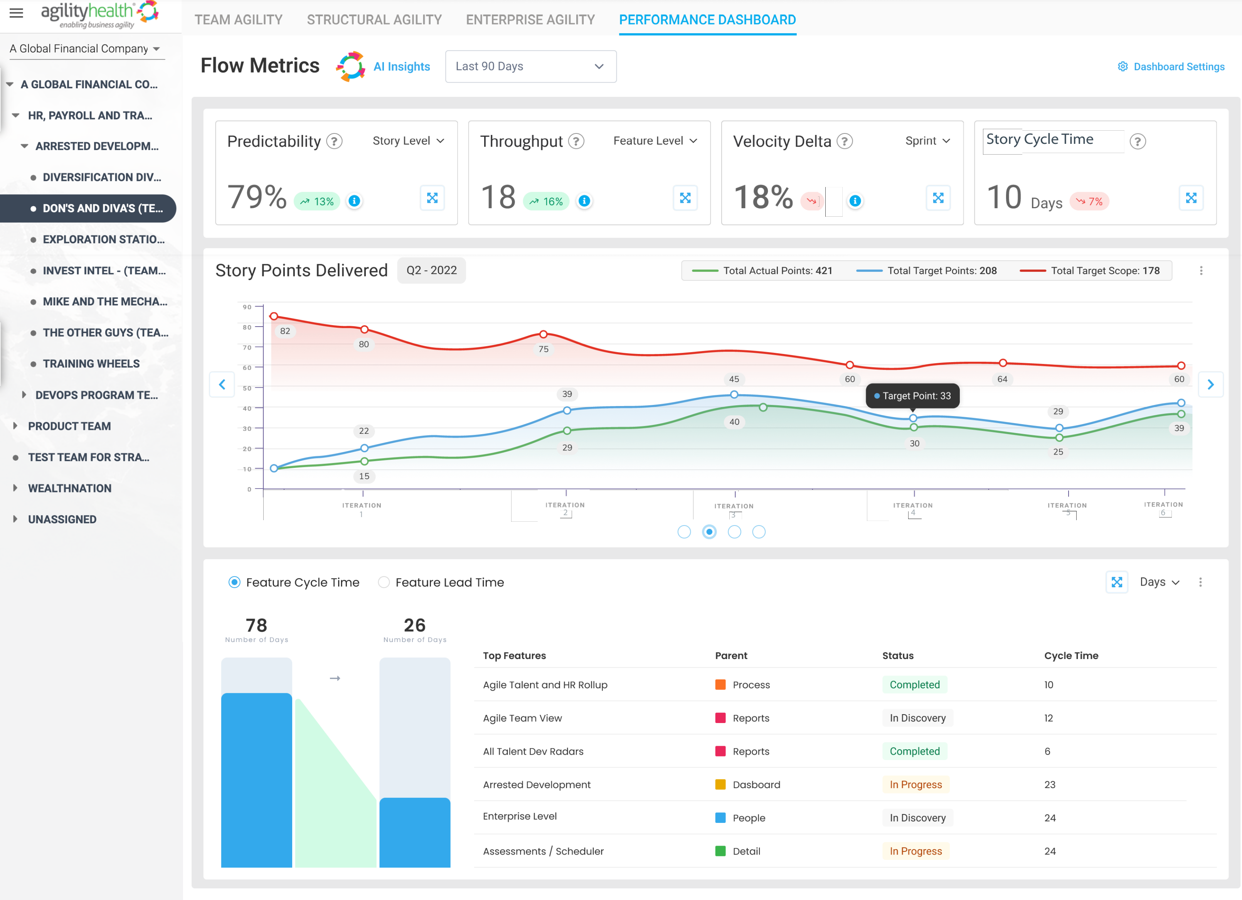
Task: Expand the Predictability card to fullscreen
Action: tap(432, 197)
